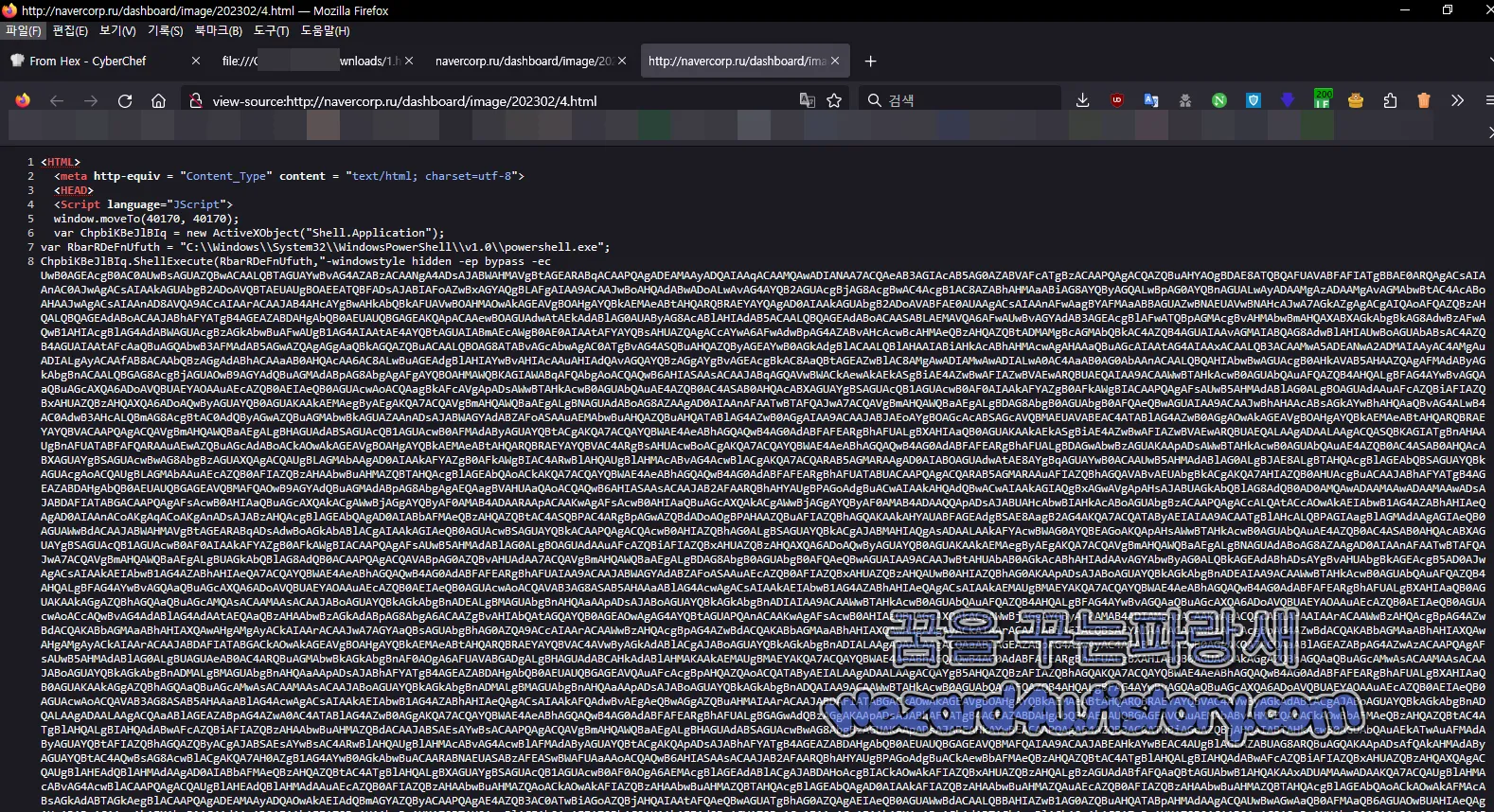Click the <HTML> tag on line 1
The height and width of the screenshot is (812, 1494).
click(x=61, y=162)
